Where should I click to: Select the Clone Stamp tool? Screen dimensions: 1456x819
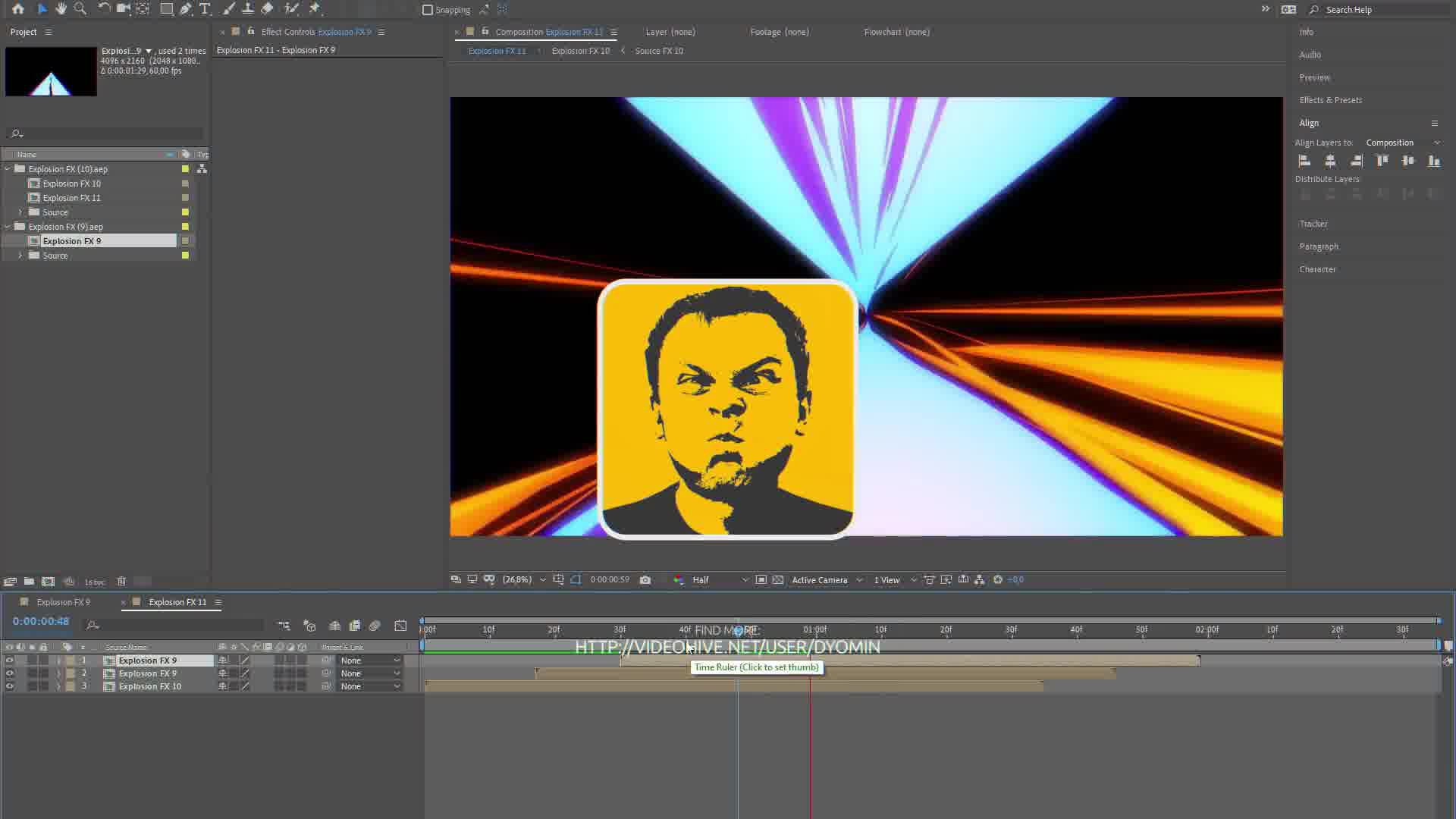point(247,9)
